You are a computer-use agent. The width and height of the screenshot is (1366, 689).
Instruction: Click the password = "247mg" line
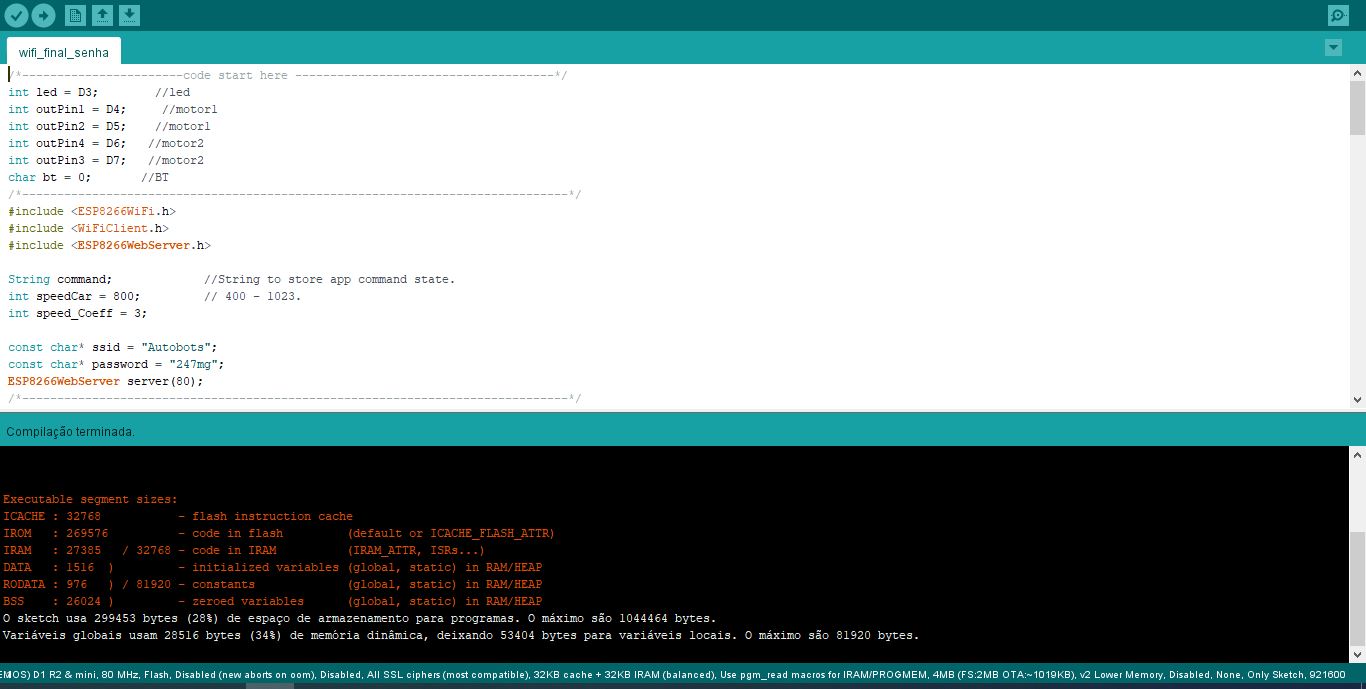click(116, 364)
